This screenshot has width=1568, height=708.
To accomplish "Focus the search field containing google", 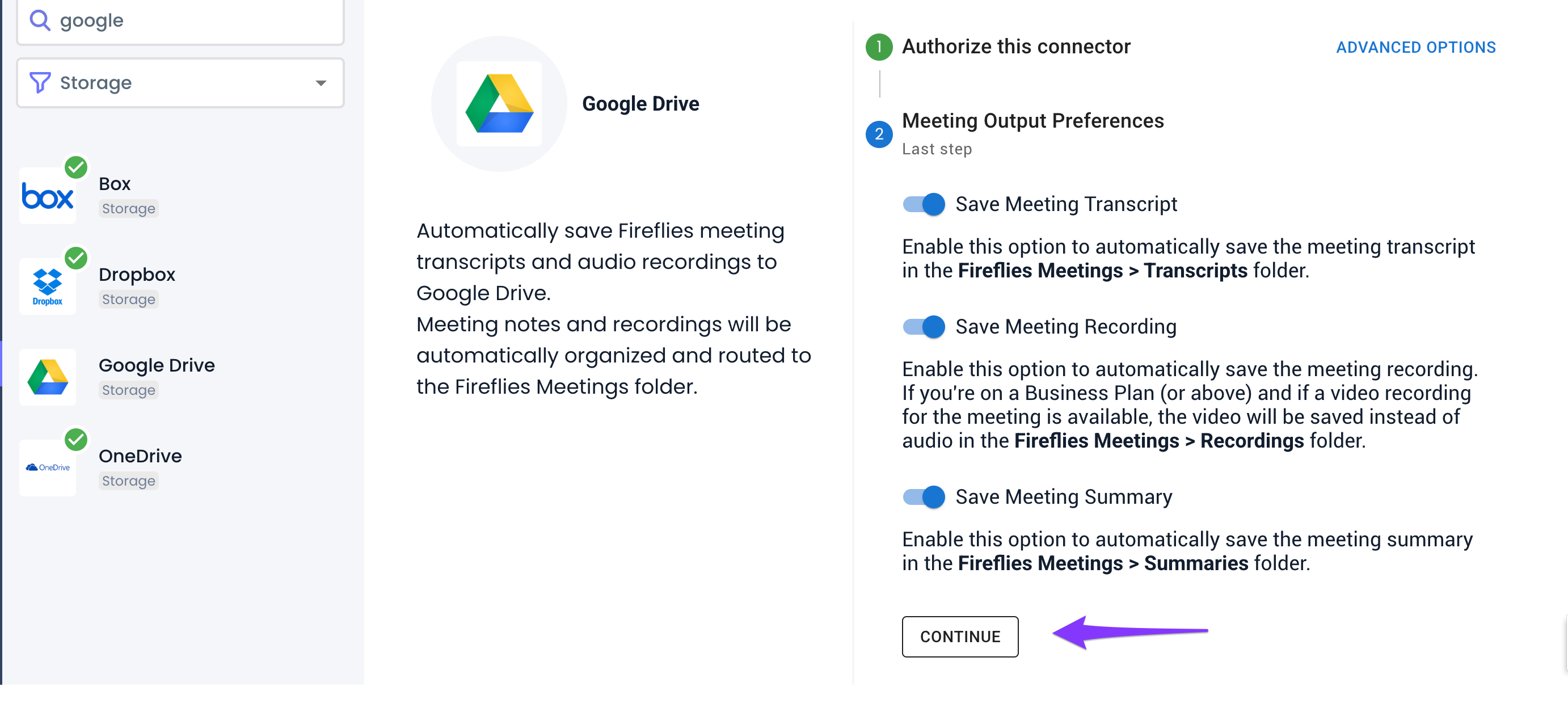I will 181,22.
